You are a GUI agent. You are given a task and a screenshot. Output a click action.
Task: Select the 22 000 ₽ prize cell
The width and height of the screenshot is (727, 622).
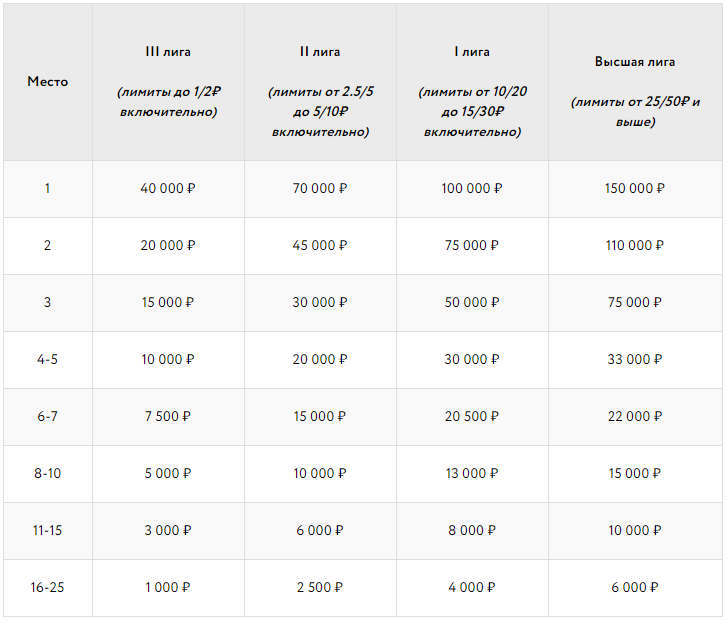635,416
